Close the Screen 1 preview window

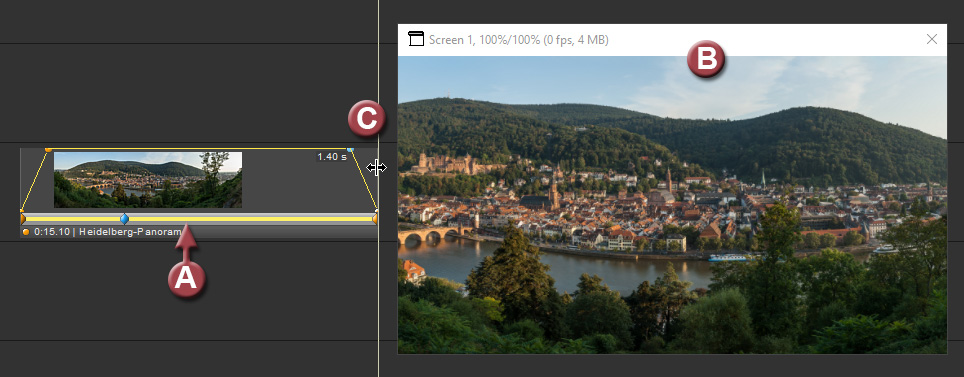coord(931,39)
